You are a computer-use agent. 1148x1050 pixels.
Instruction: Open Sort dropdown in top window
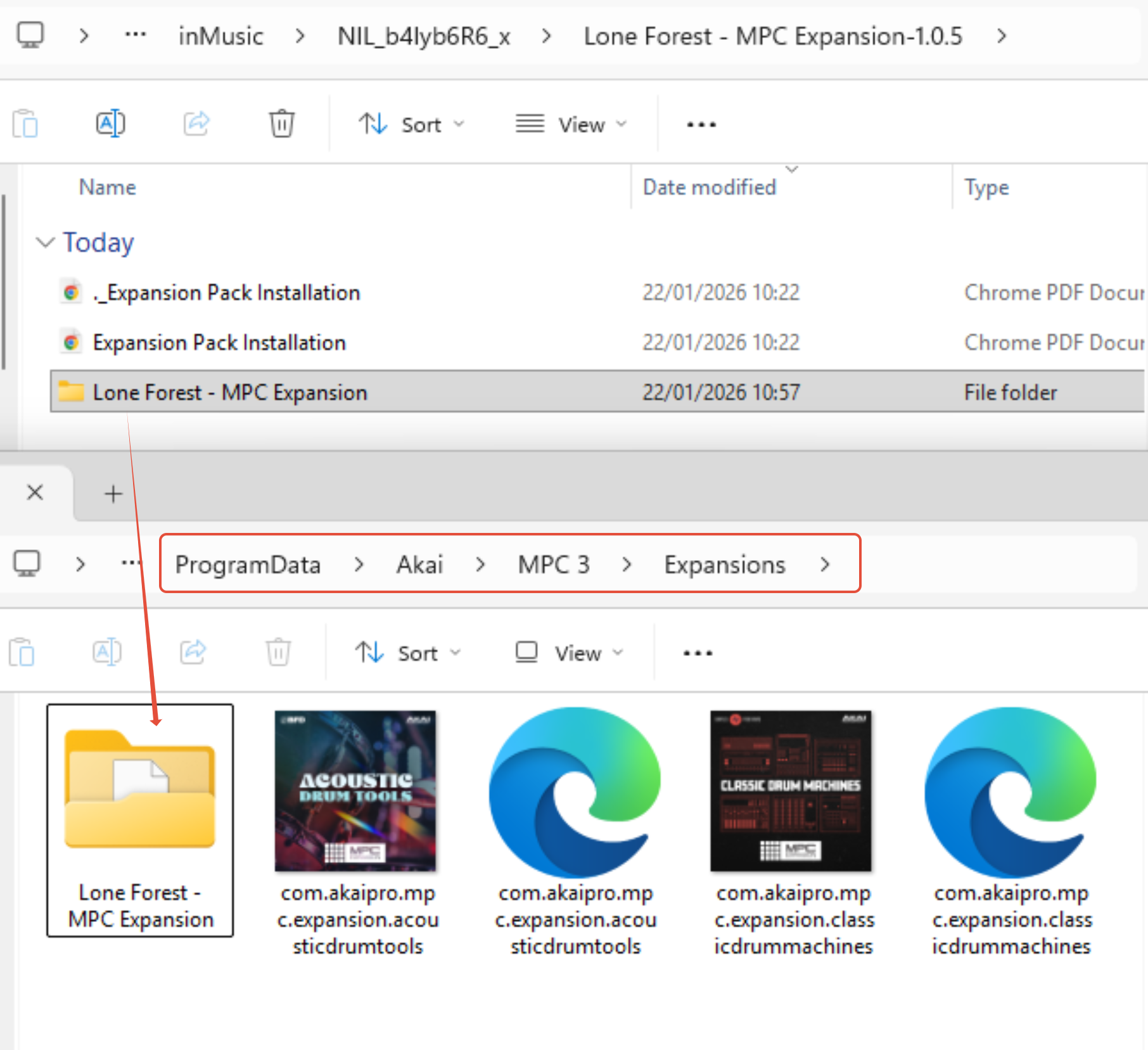click(x=412, y=124)
